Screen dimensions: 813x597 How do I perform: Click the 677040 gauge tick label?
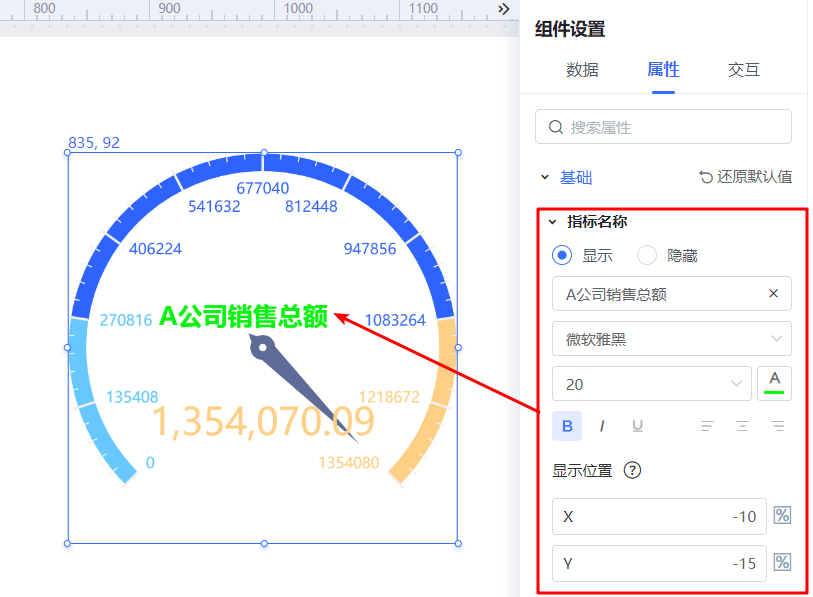tap(262, 188)
